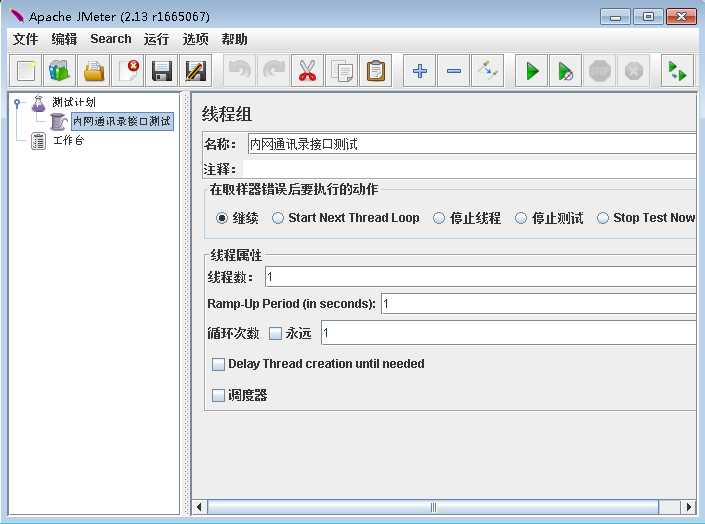705x524 pixels.
Task: Click the Close test plan icon
Action: (x=128, y=71)
